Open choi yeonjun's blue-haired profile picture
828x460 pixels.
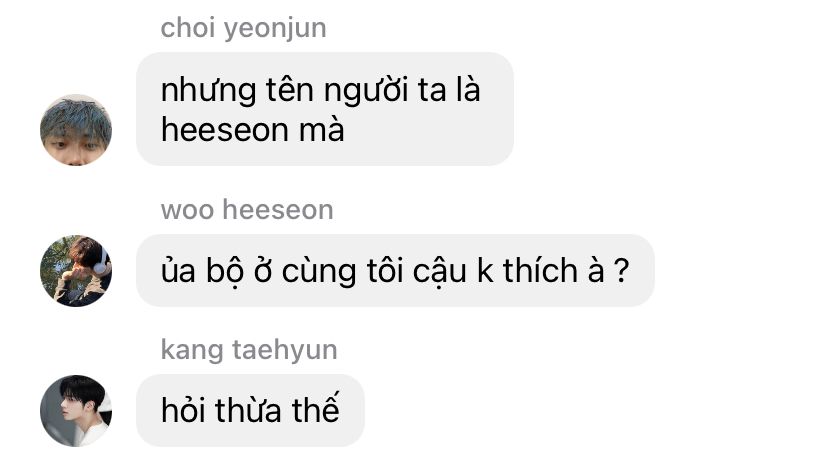coord(76,130)
